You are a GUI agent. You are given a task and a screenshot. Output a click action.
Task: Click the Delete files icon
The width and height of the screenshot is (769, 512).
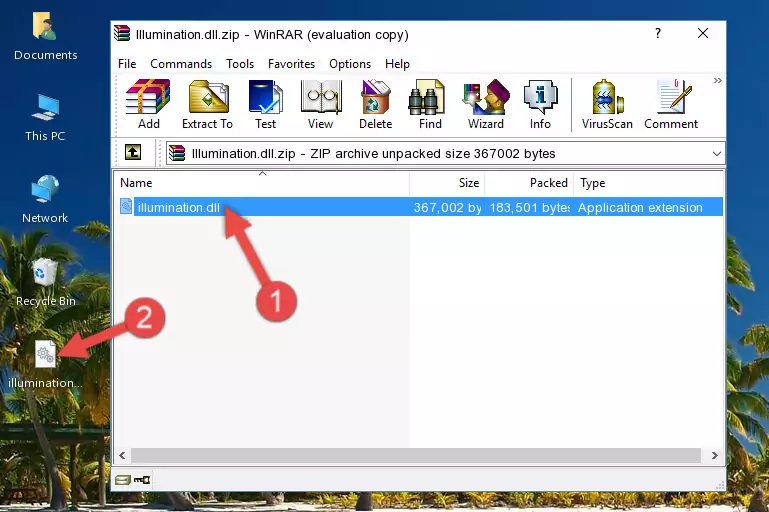click(x=376, y=104)
